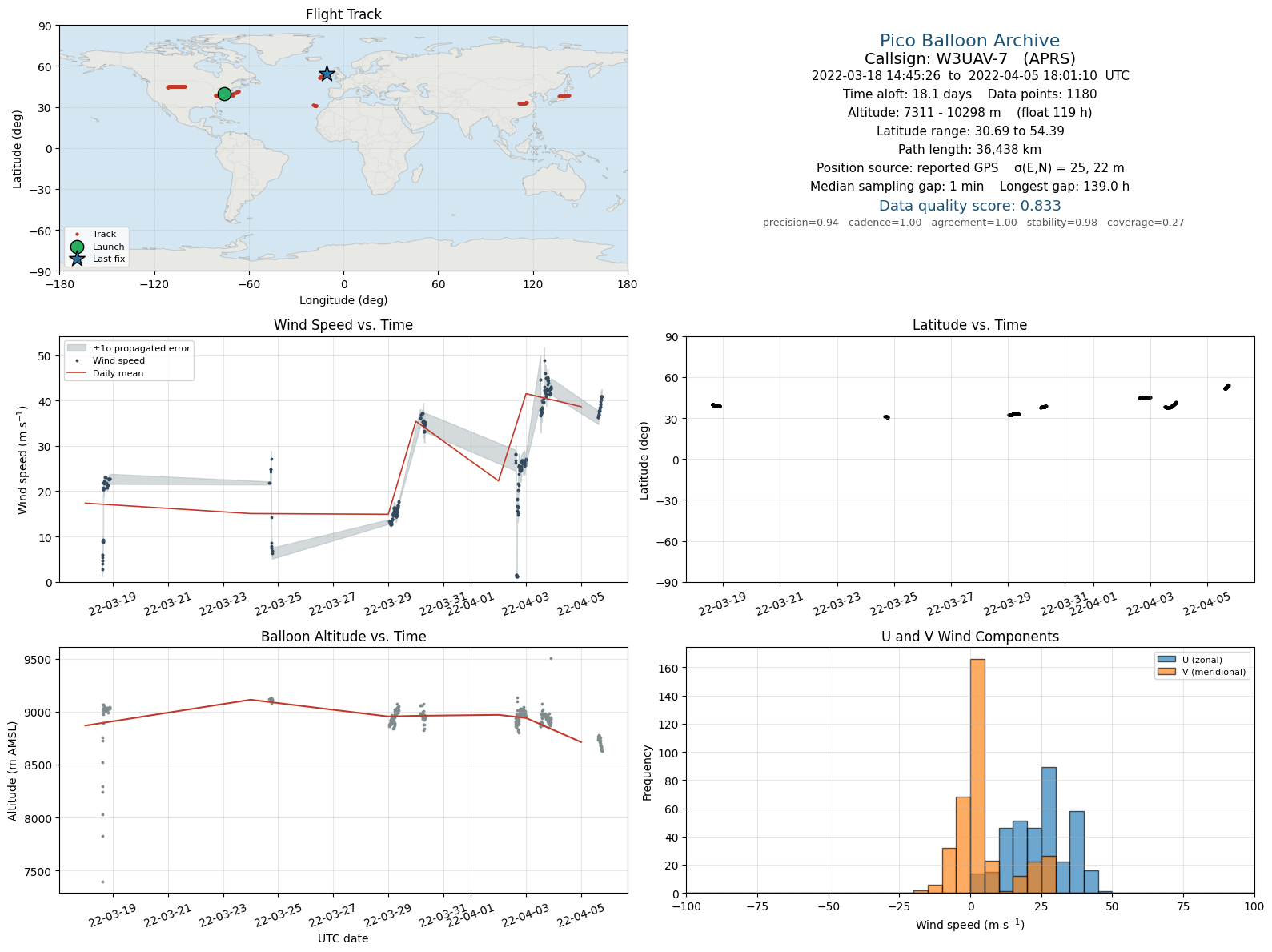The width and height of the screenshot is (1272, 952).
Task: Click the green Launch marker on the map
Action: pos(224,94)
